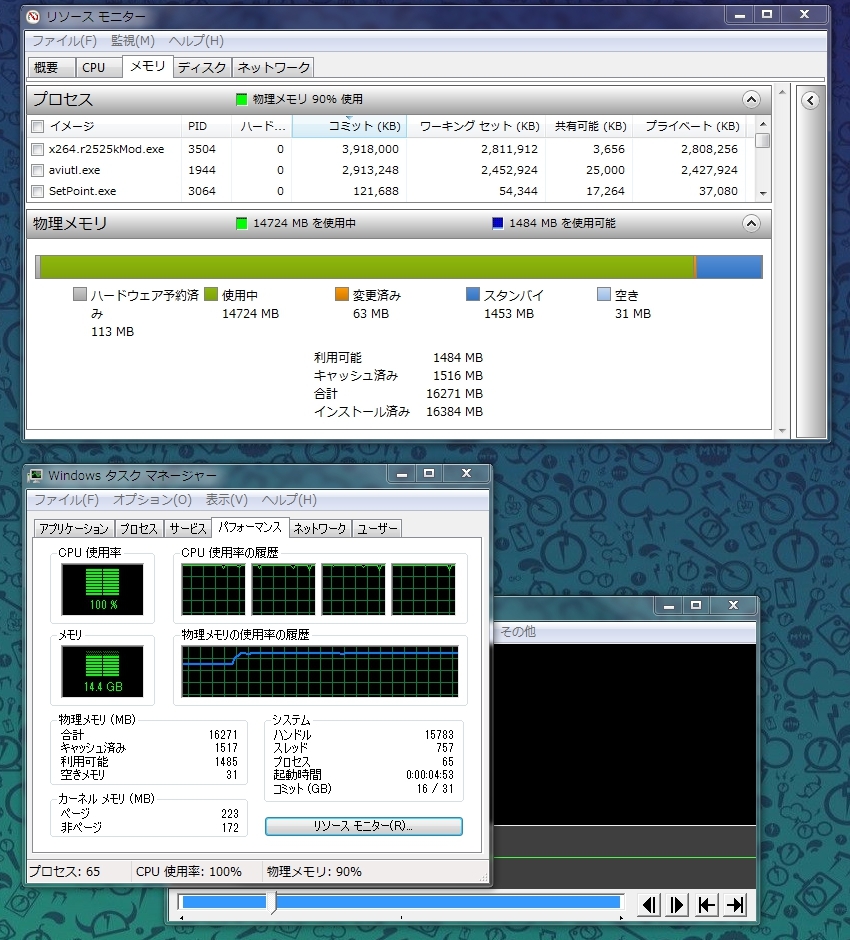Select the SetPoint.exe process name
The width and height of the screenshot is (850, 940).
point(83,191)
